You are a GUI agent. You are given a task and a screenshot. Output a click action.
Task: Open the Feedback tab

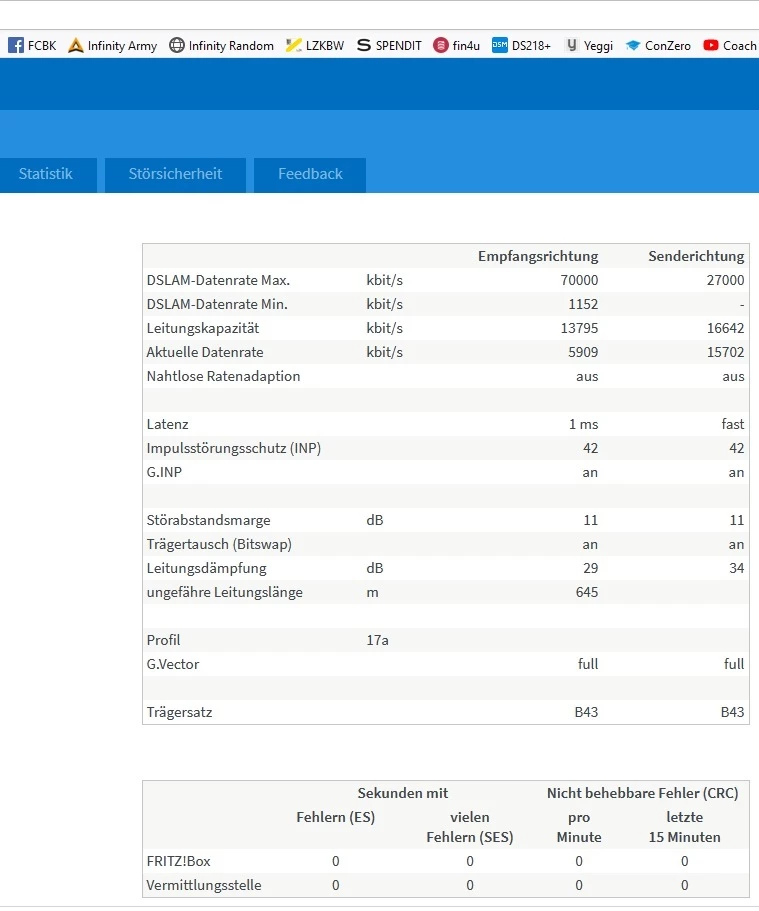310,174
